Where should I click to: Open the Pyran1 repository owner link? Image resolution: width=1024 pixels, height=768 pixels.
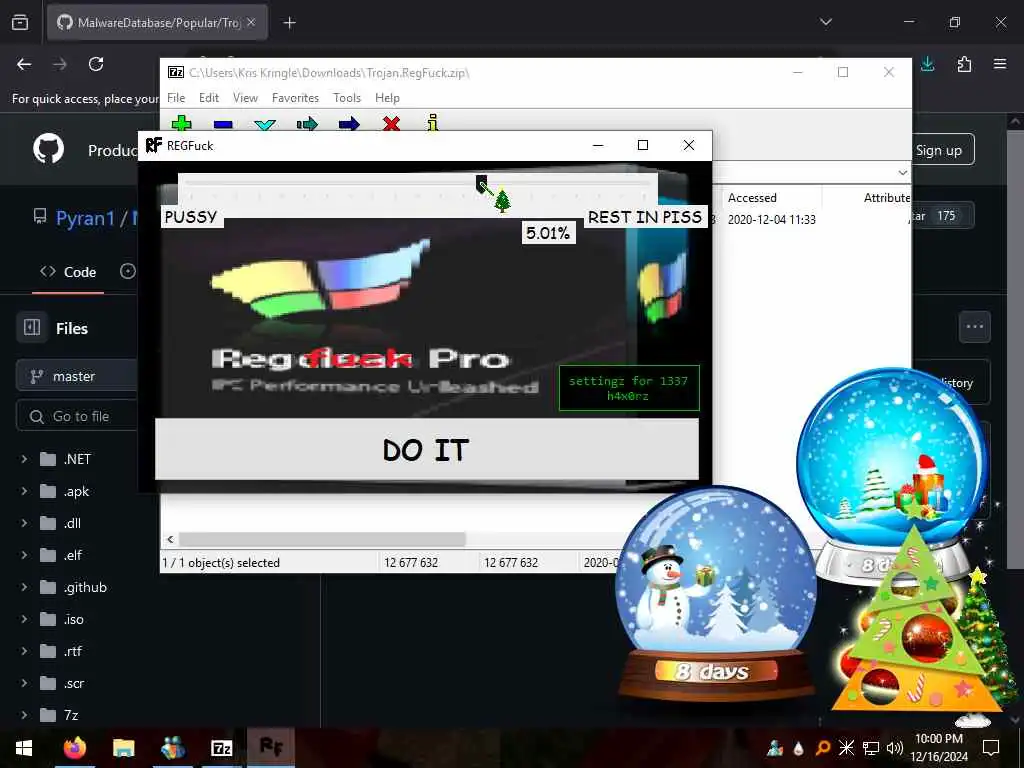click(85, 217)
